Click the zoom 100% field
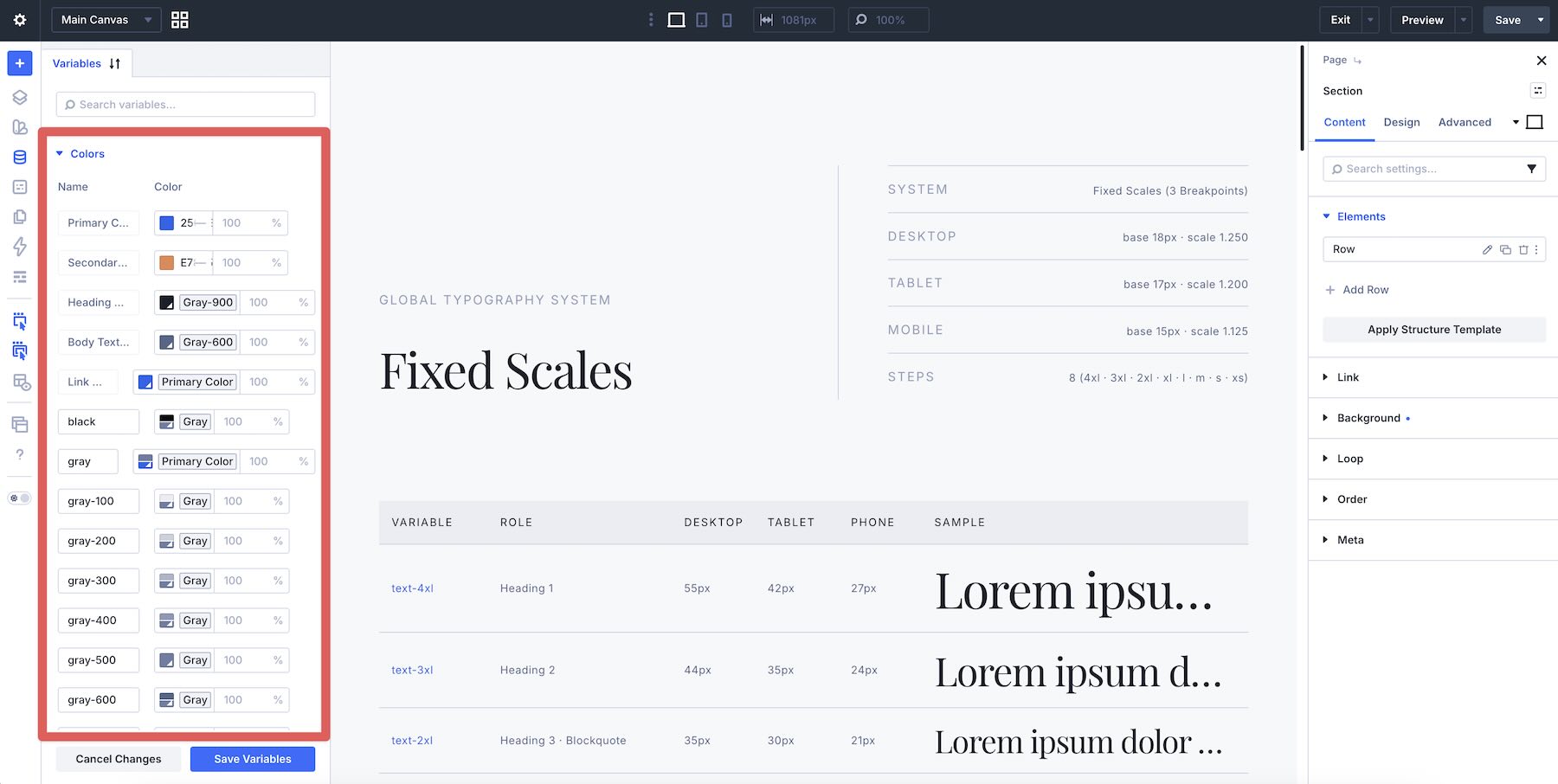Viewport: 1558px width, 784px height. click(x=889, y=20)
